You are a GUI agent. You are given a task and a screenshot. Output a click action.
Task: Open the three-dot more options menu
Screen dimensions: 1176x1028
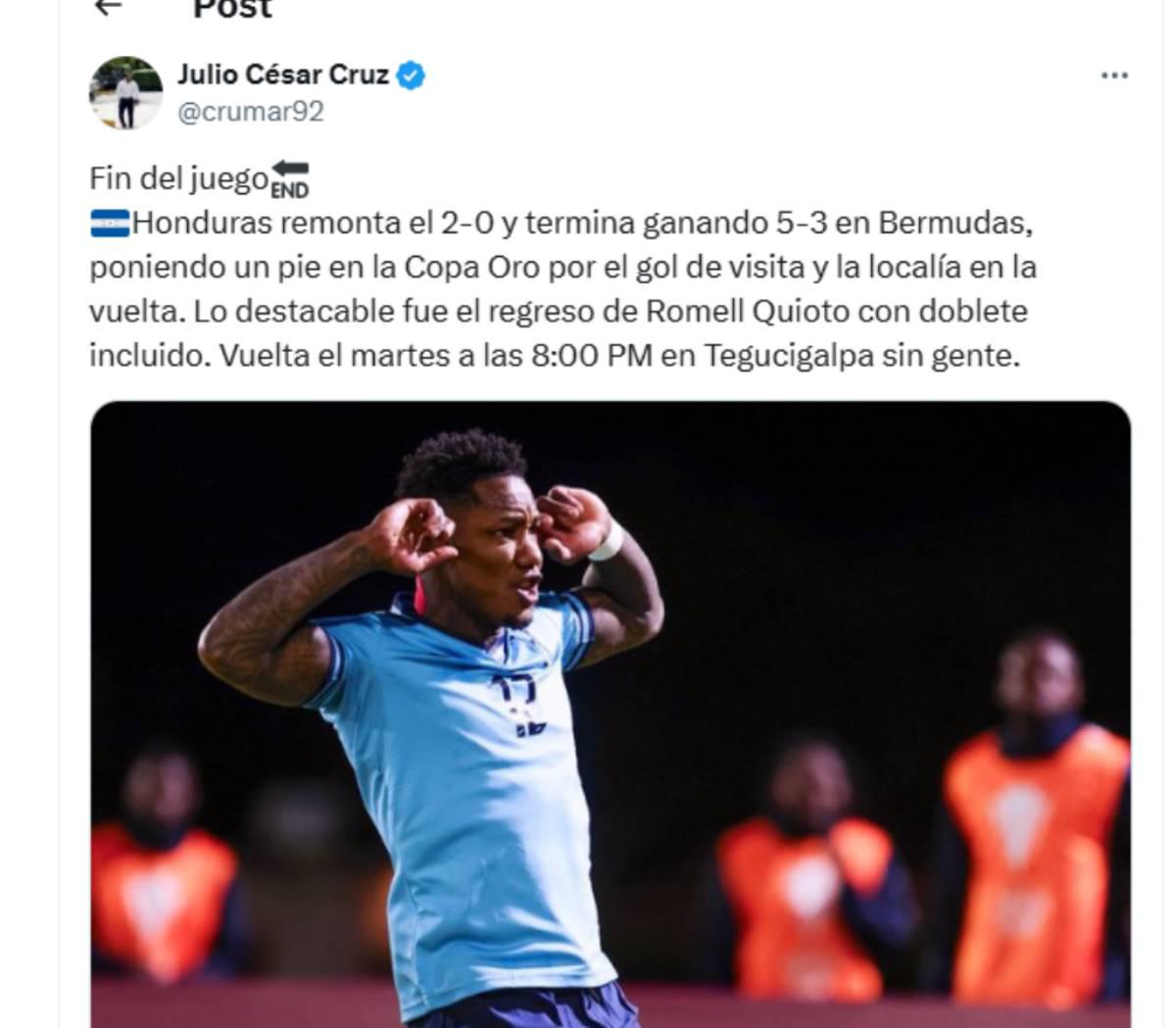[x=1114, y=75]
